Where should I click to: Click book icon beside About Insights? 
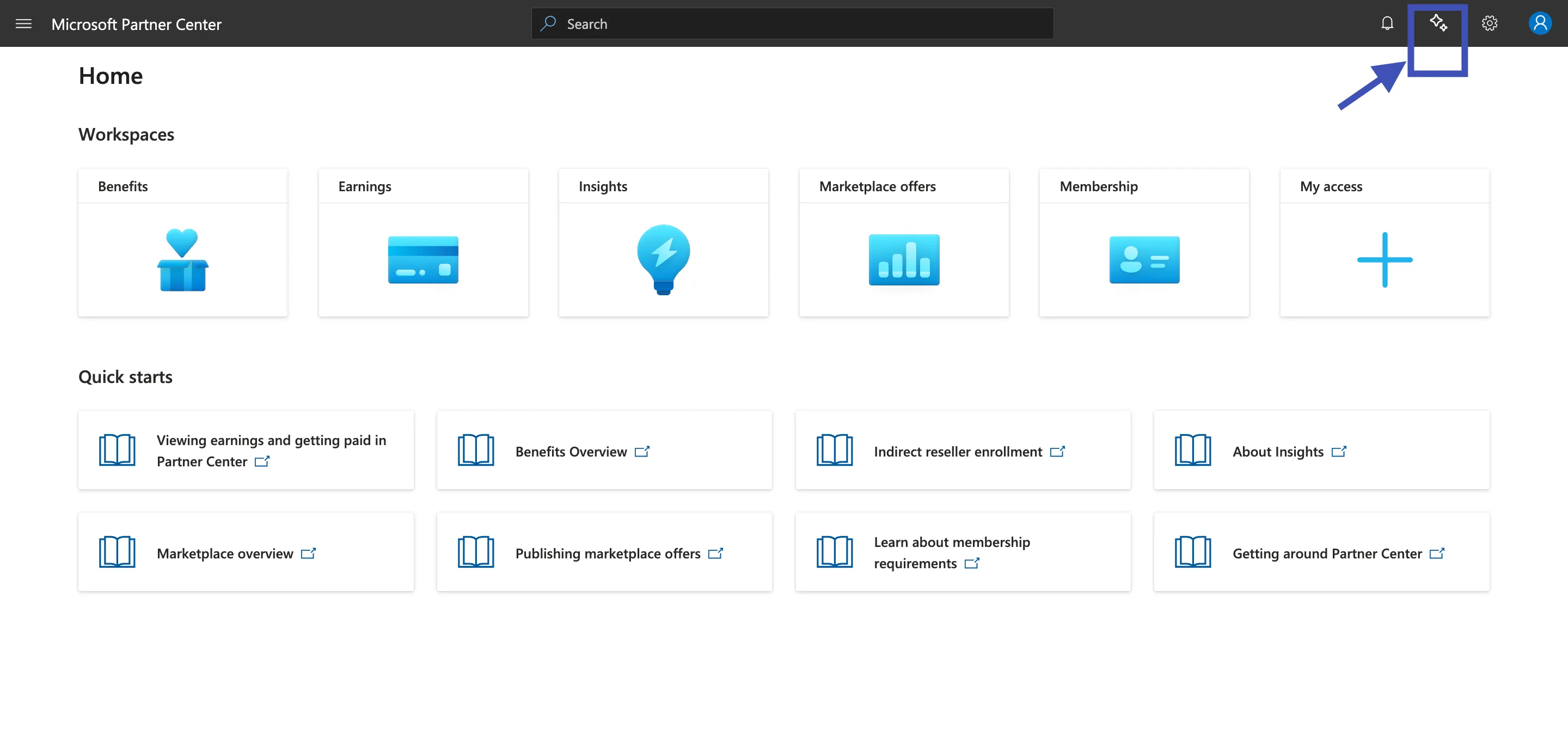coord(1193,450)
